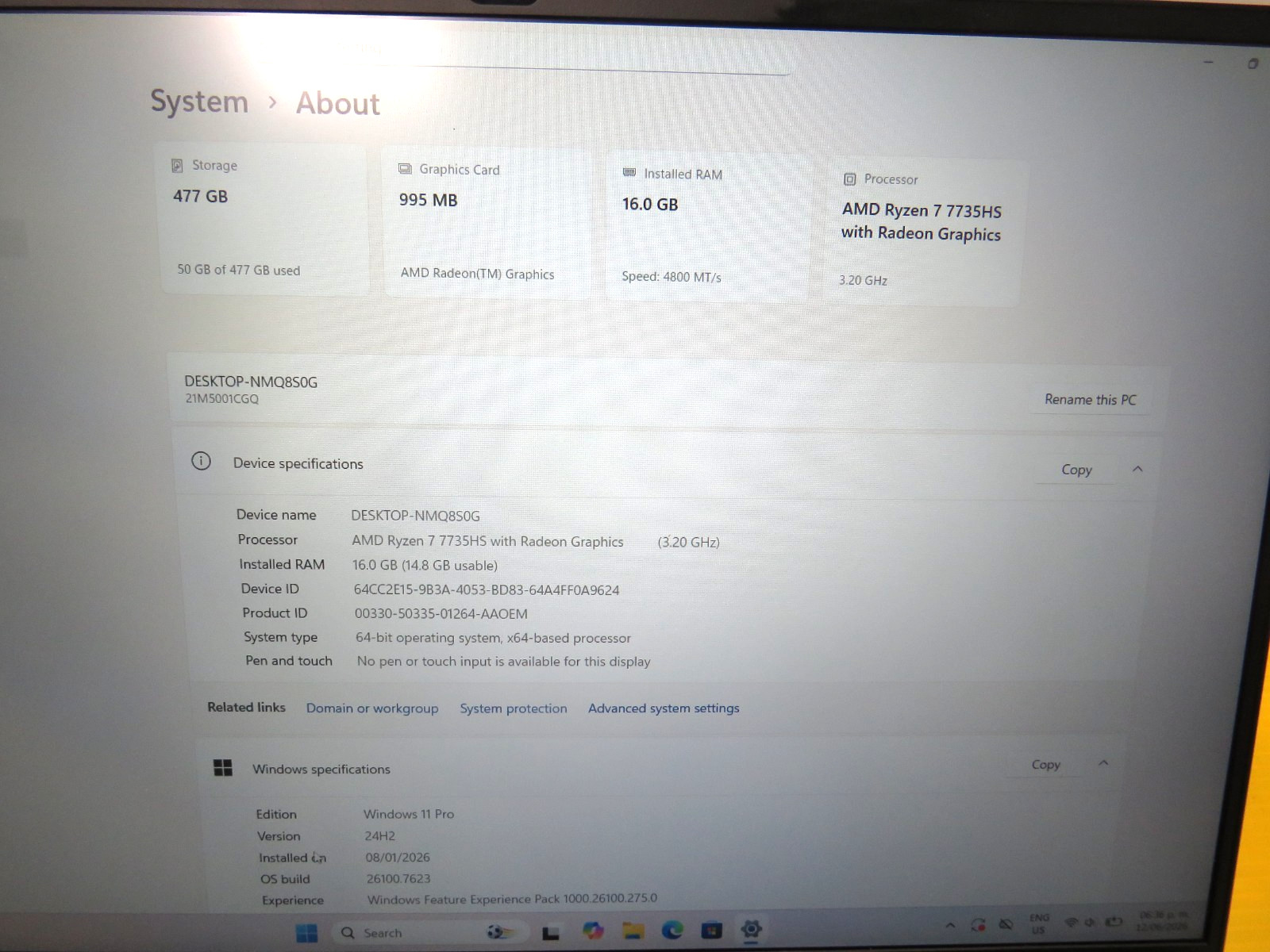Click the Installed RAM card icon

[x=629, y=172]
